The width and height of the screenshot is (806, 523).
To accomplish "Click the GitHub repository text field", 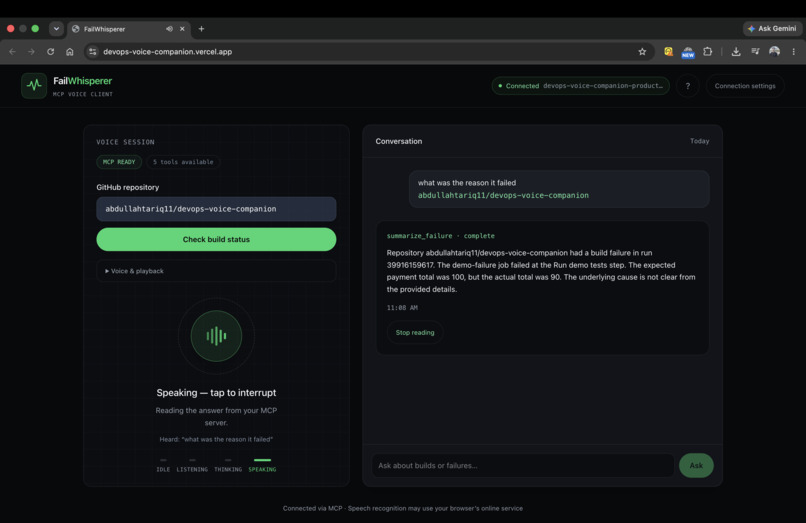I will pyautogui.click(x=216, y=209).
